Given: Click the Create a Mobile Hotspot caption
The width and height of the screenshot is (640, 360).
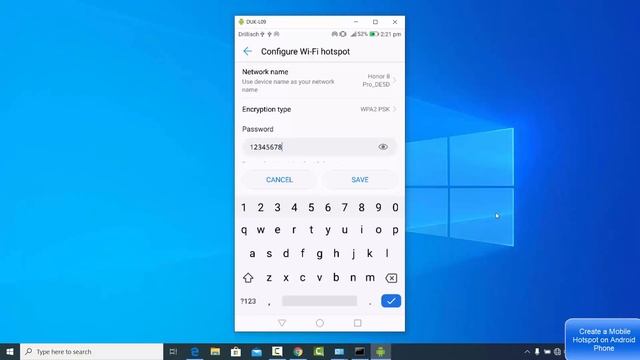Looking at the screenshot, I should click(603, 340).
